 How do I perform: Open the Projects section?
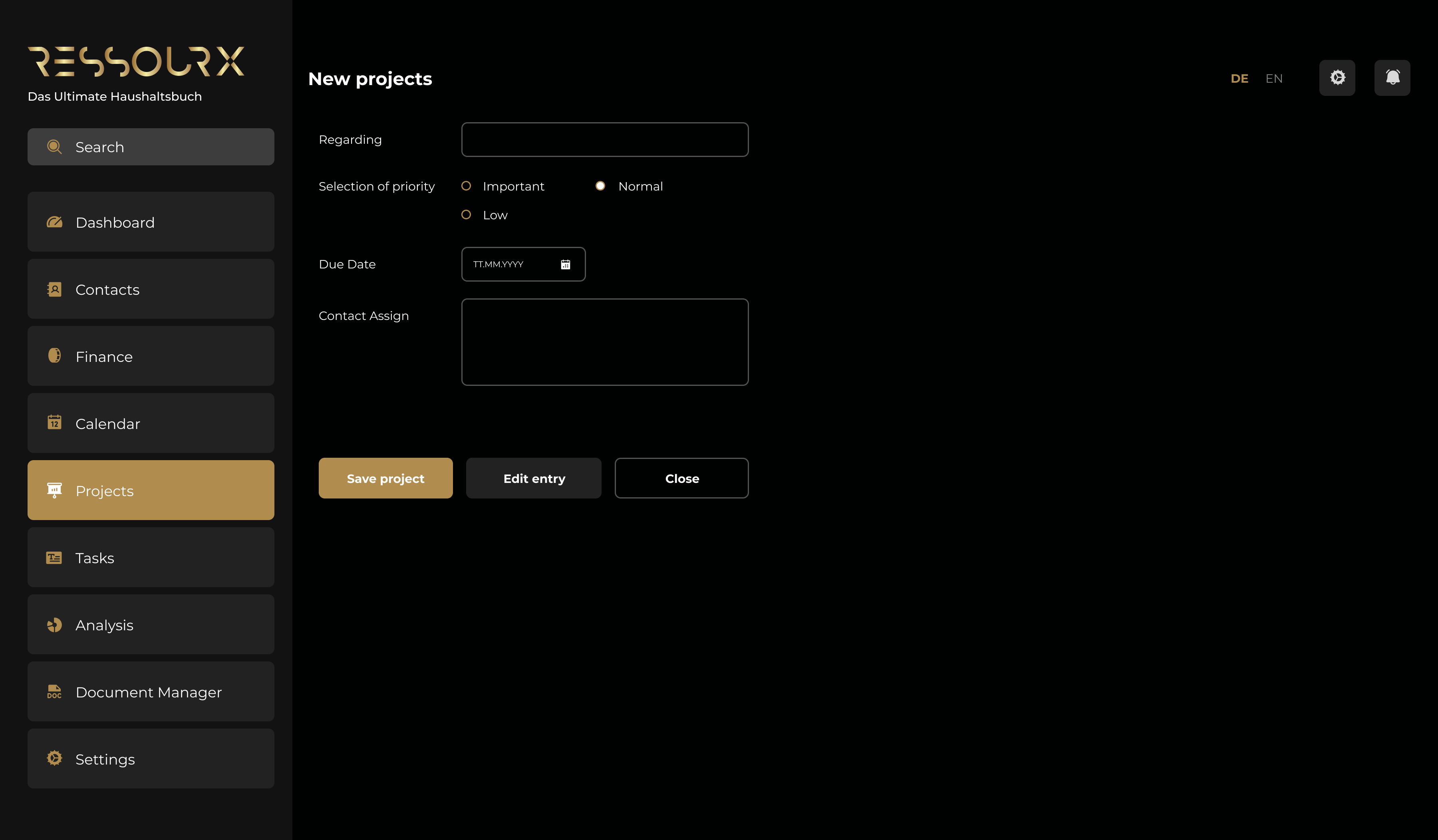[151, 490]
